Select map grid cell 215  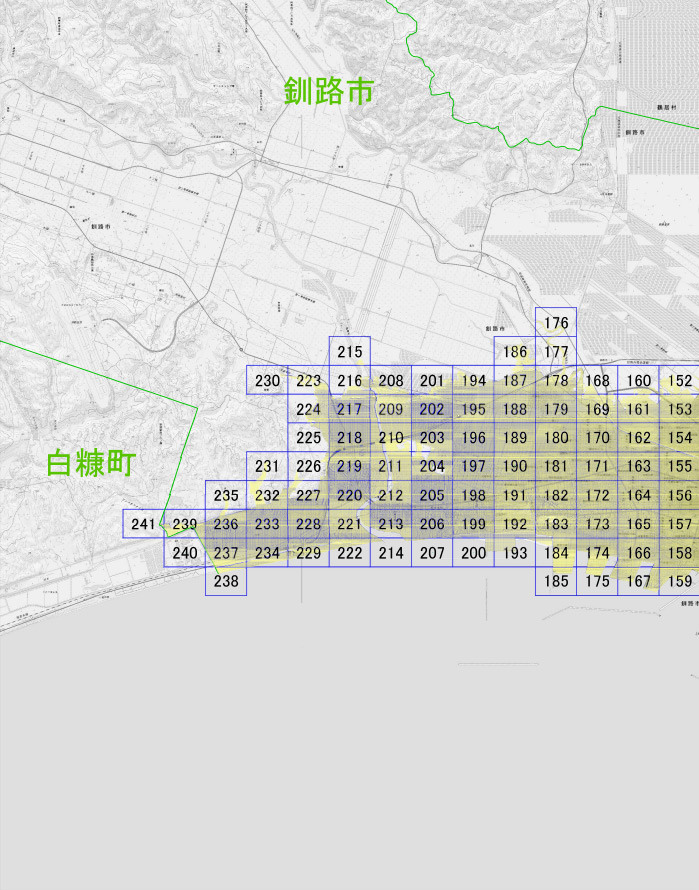(350, 351)
